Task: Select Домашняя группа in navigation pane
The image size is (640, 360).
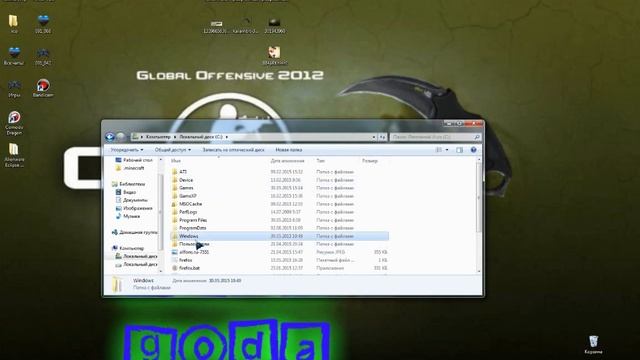Action: [x=135, y=232]
